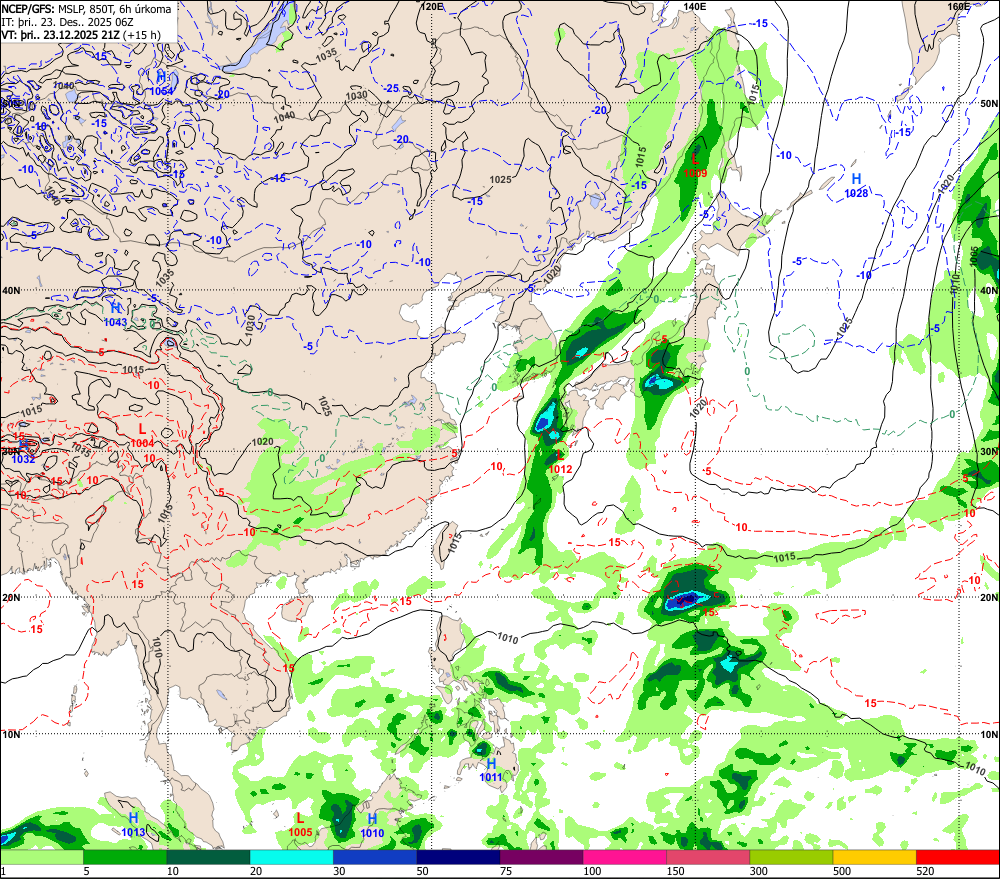This screenshot has height=879, width=1000.
Task: Click legend scale value 300
Action: pyautogui.click(x=759, y=871)
